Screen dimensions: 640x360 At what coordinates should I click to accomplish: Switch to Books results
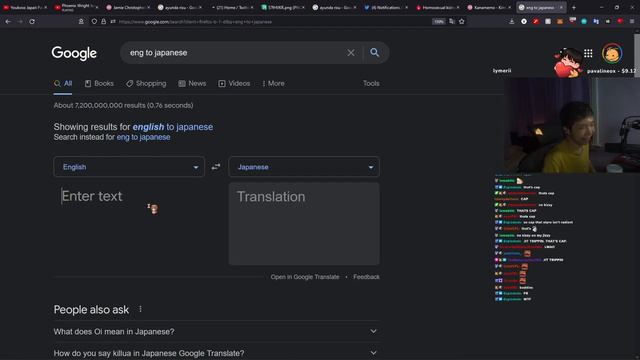(x=99, y=83)
